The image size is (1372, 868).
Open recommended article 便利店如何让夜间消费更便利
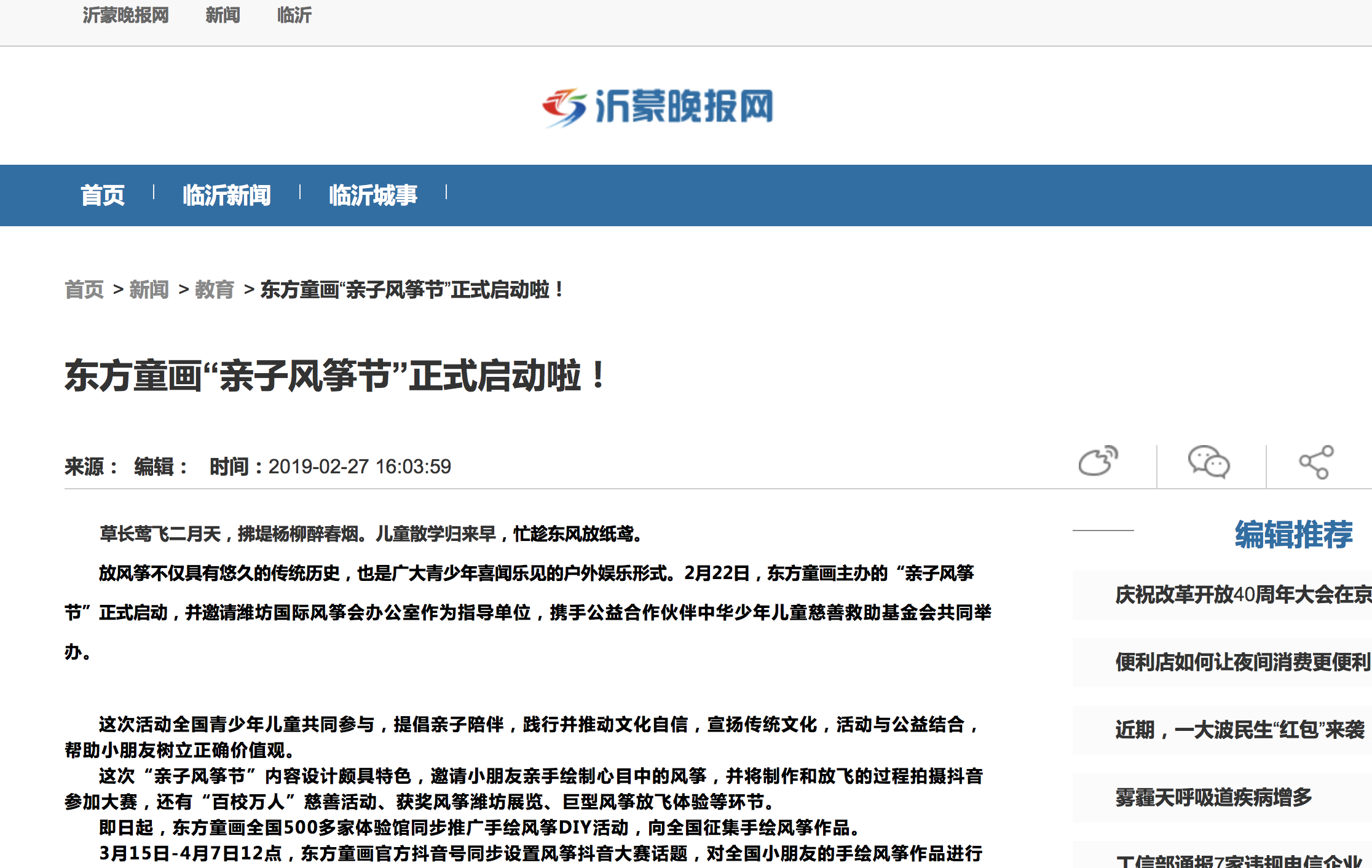tap(1242, 662)
